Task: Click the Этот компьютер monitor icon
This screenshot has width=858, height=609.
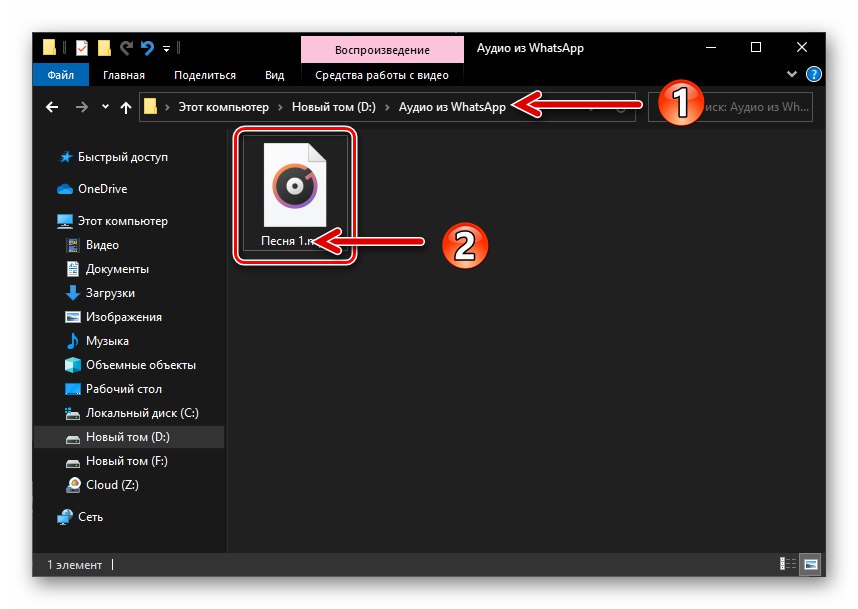Action: [x=65, y=222]
